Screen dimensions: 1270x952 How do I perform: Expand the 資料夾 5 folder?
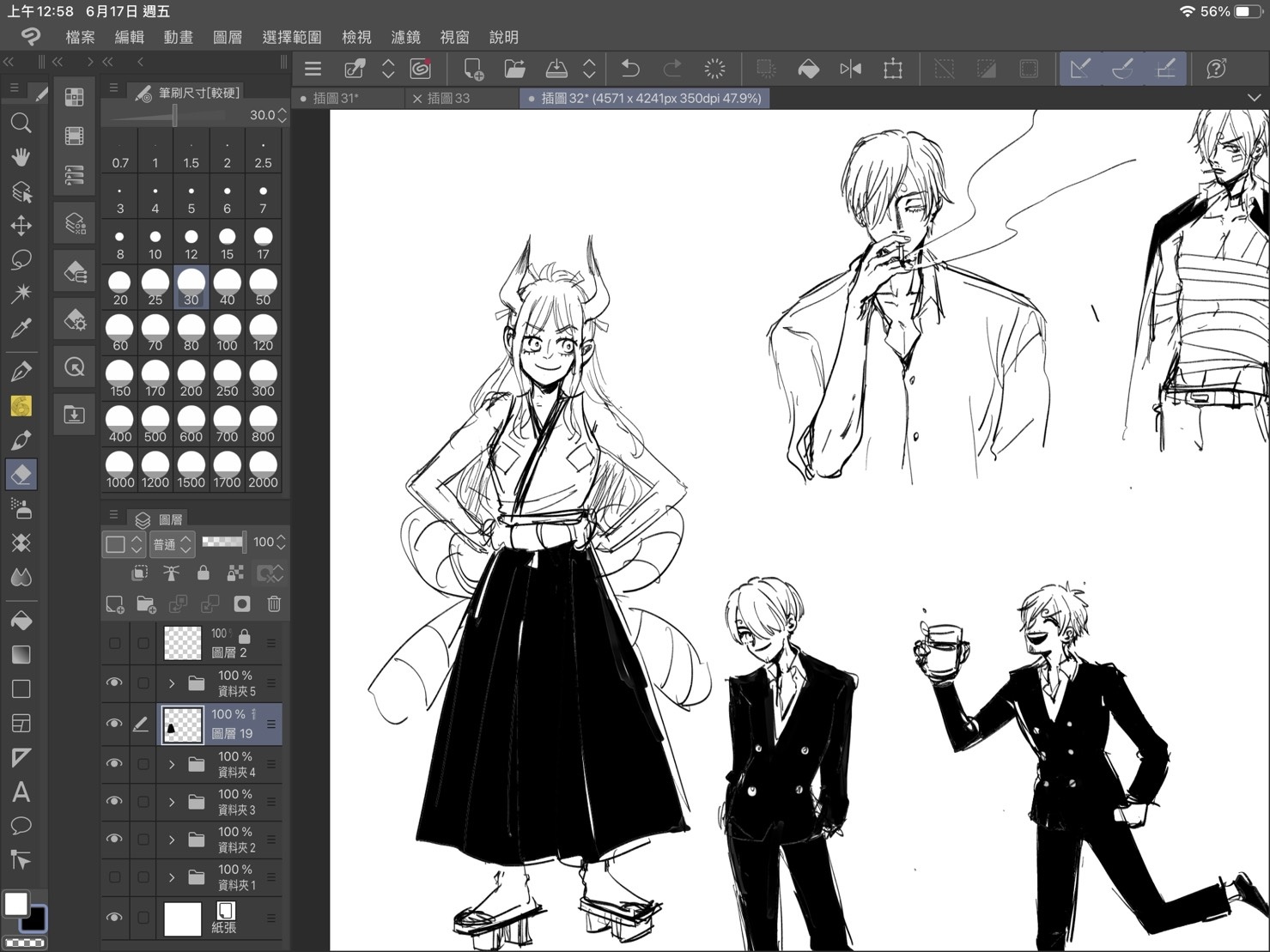(x=172, y=683)
